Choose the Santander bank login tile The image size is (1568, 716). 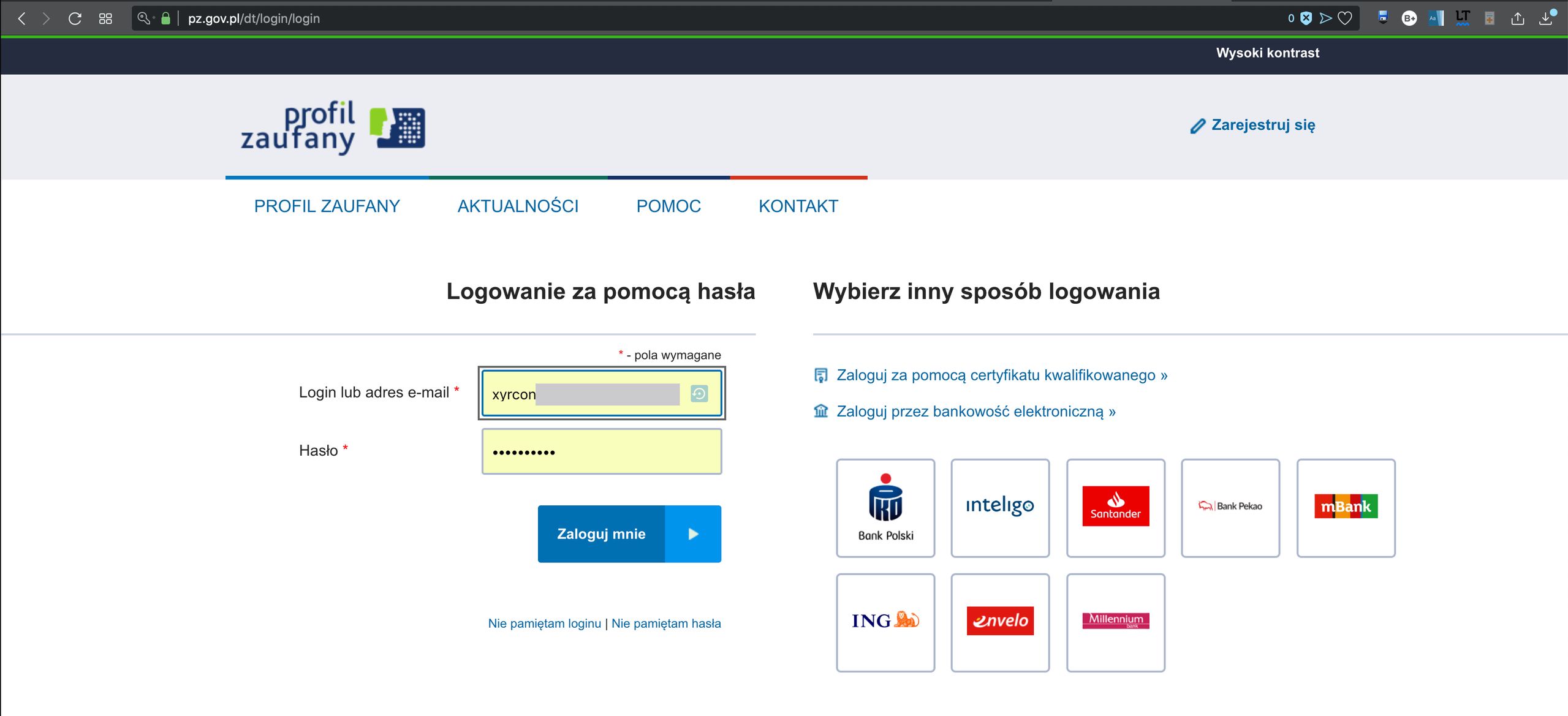[x=1115, y=508]
